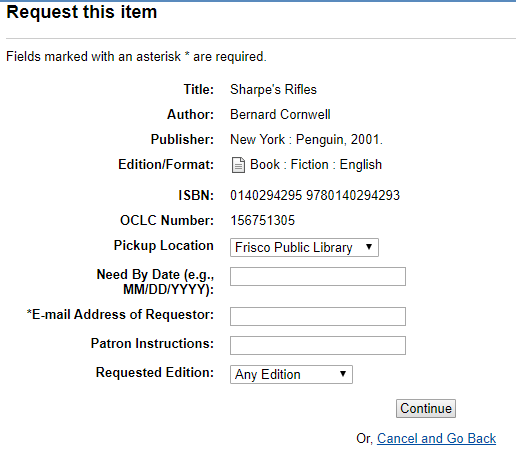Click the OCLC Number value 156751305
This screenshot has width=516, height=461.
click(263, 220)
